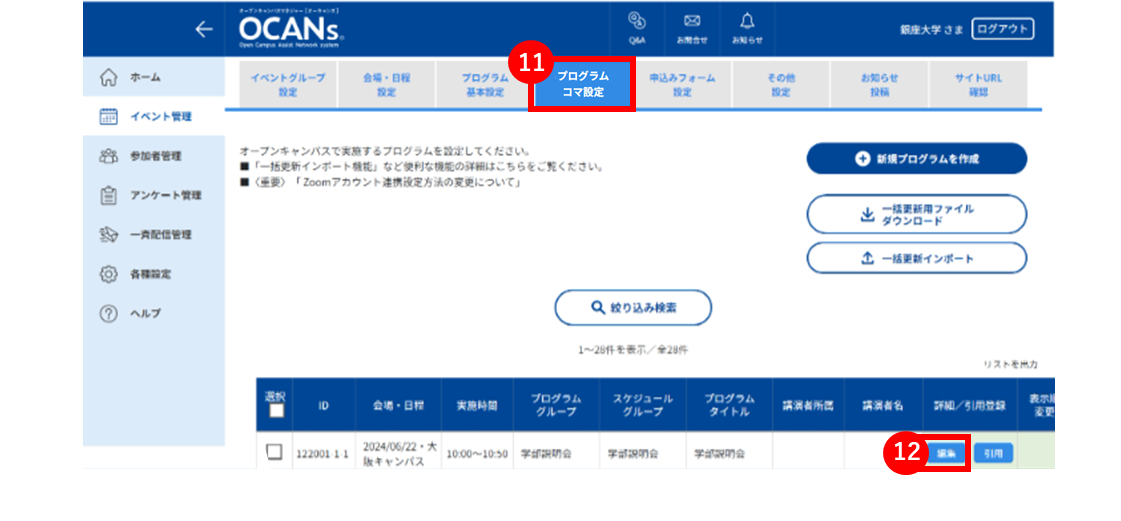Click 新規プログラムを作成 button

[917, 159]
